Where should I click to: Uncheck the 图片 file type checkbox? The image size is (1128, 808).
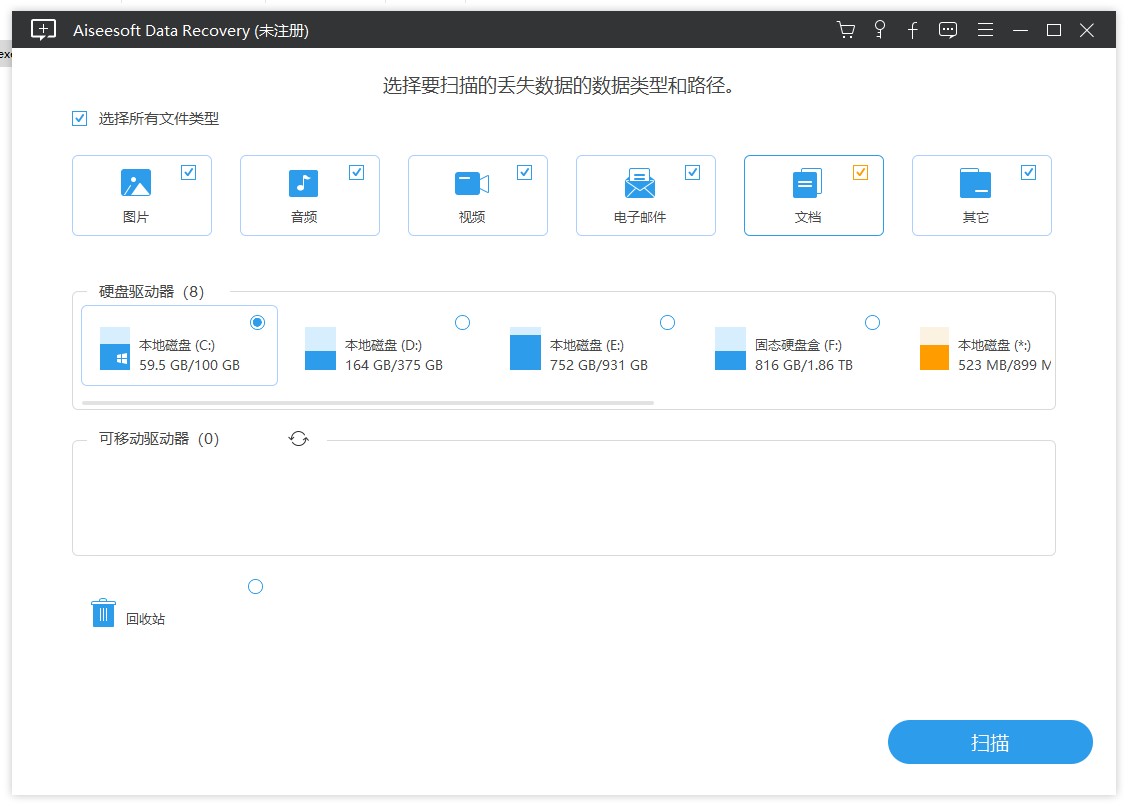pos(188,173)
